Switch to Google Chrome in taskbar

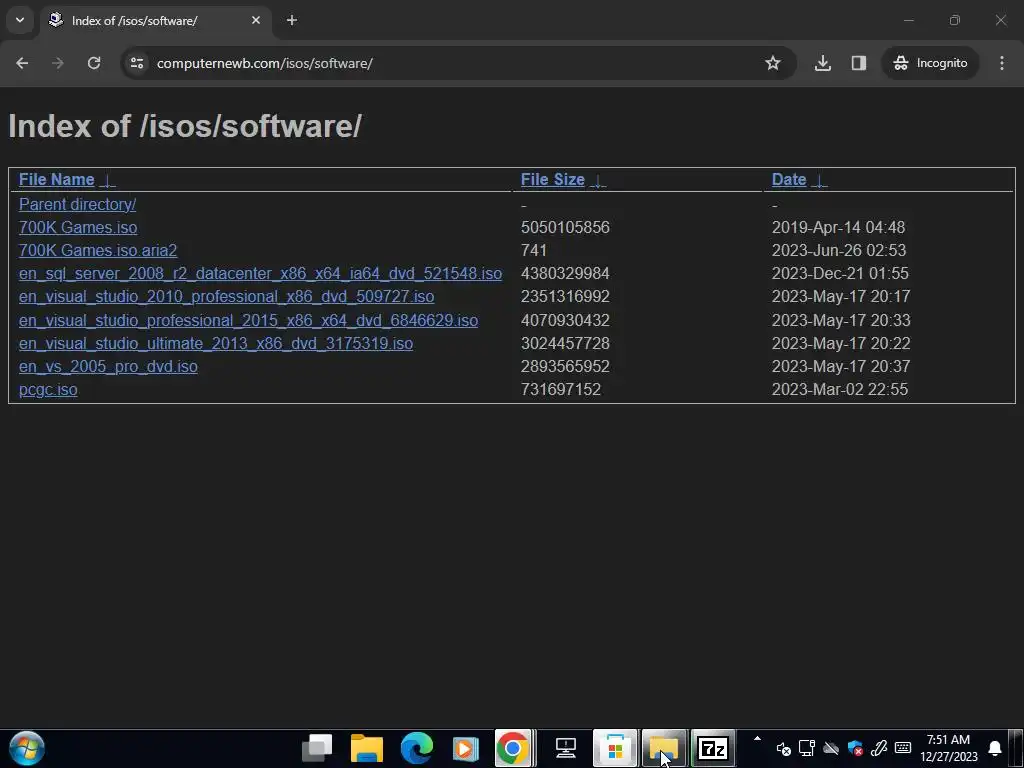point(515,748)
